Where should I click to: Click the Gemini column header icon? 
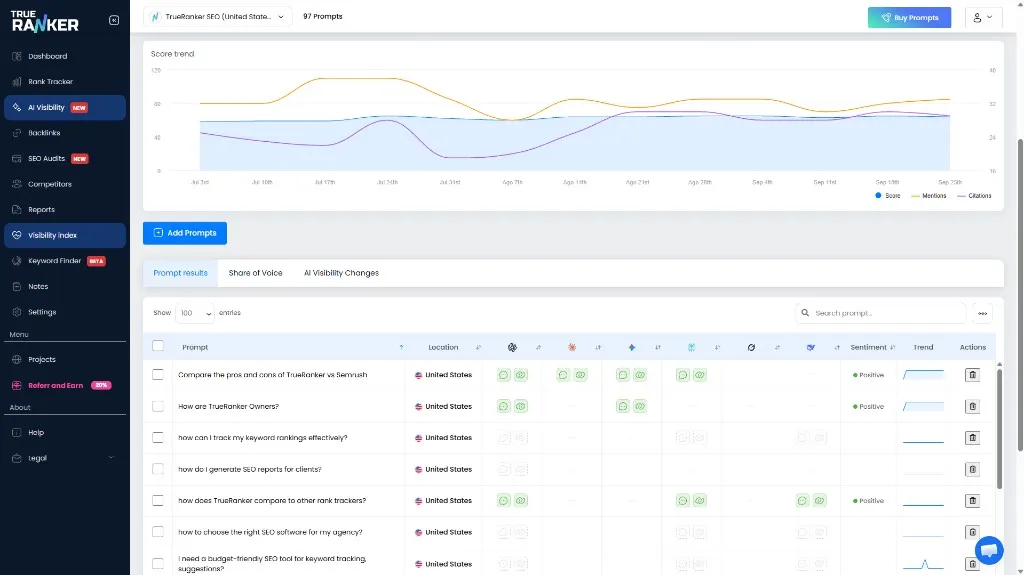632,348
